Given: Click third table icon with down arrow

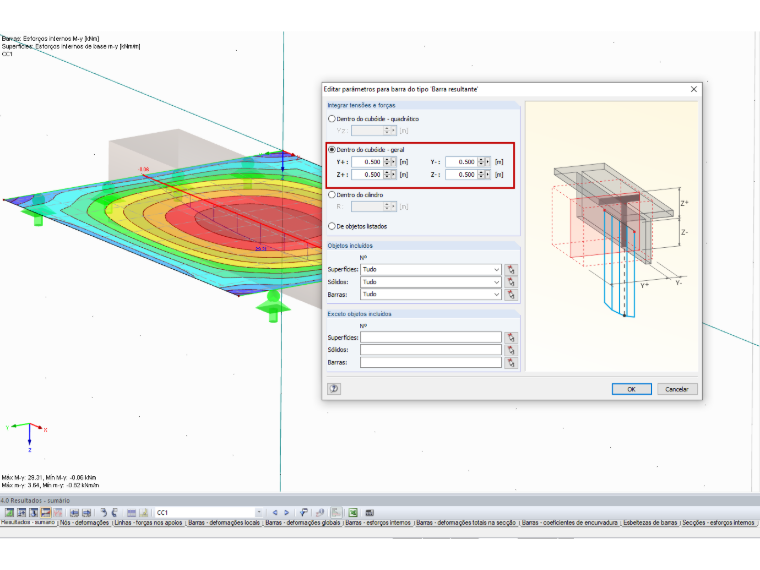Looking at the screenshot, I should 33,512.
